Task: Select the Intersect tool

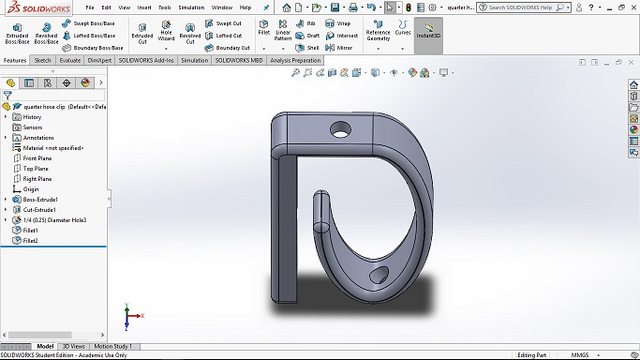Action: coord(342,36)
